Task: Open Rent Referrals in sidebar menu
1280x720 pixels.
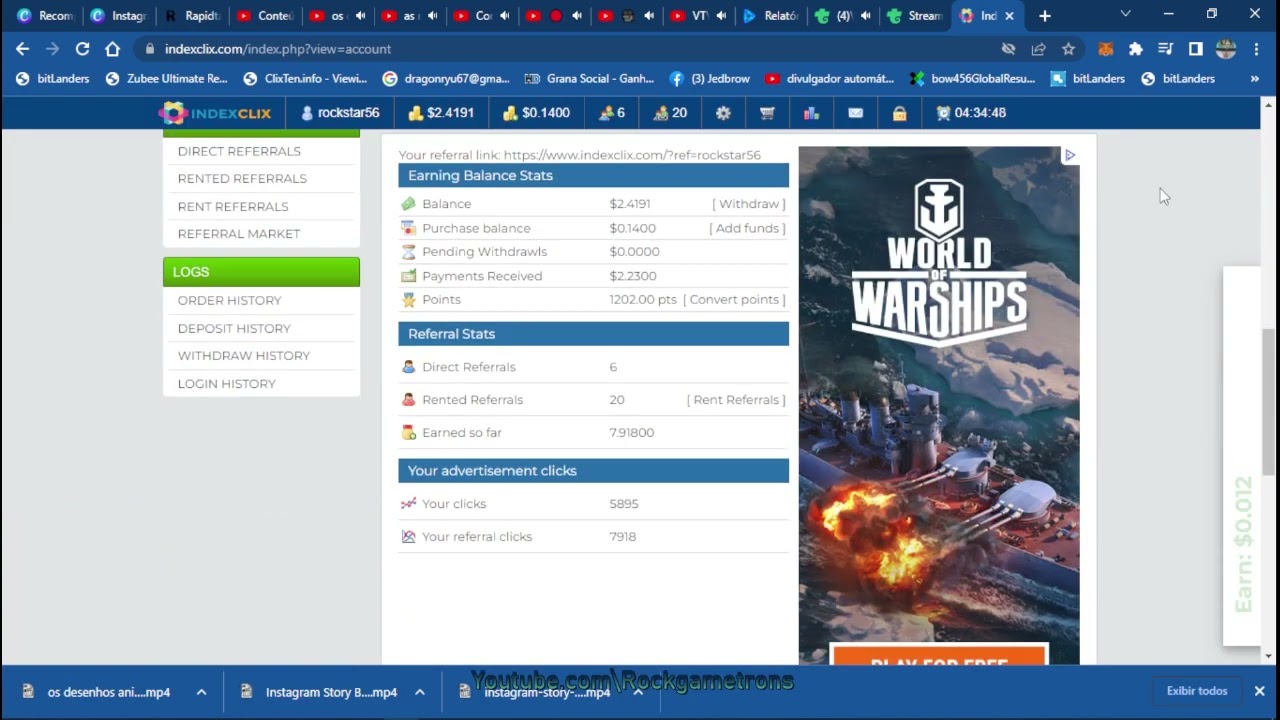Action: [233, 206]
